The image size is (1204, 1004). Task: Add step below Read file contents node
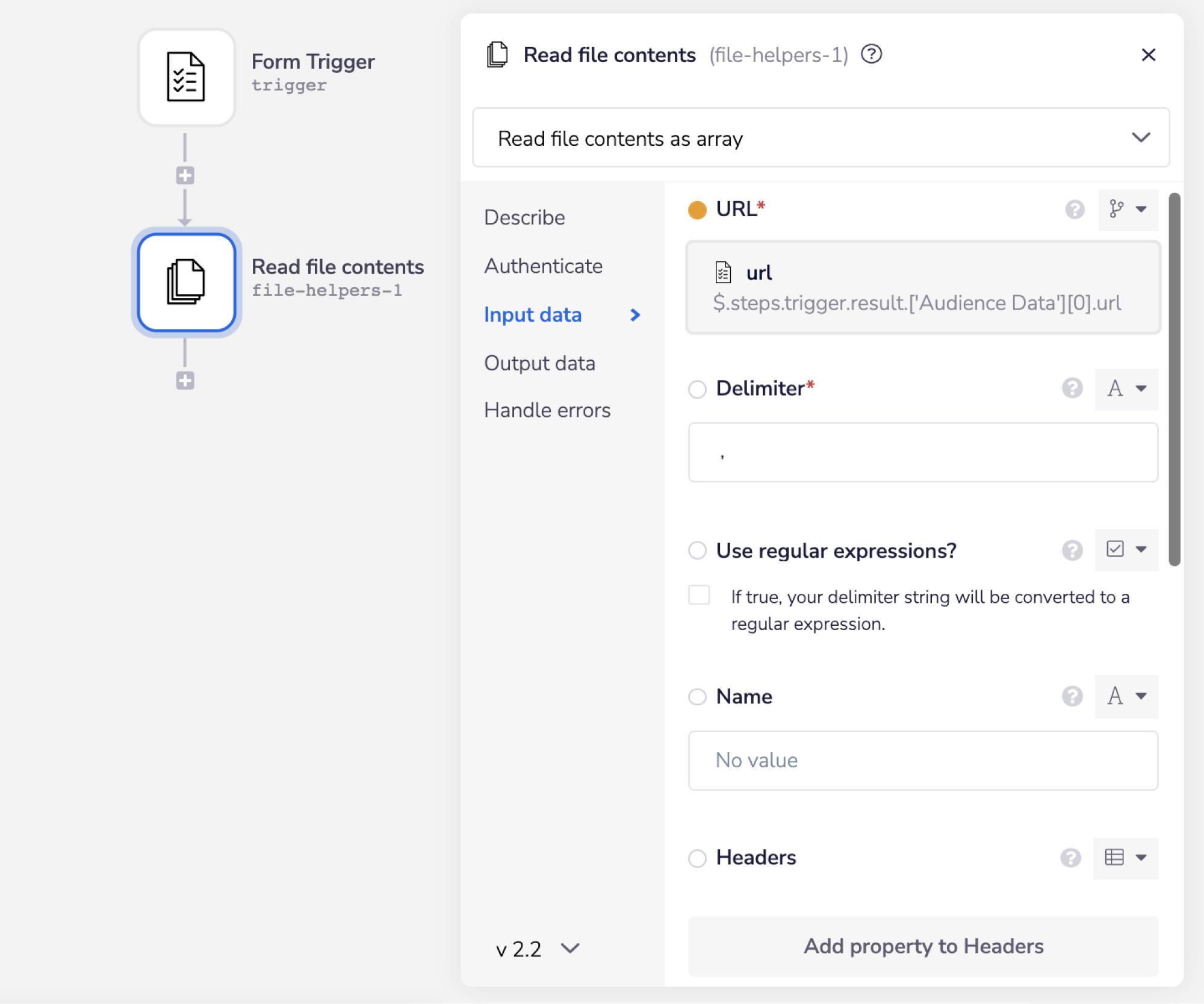pos(185,381)
